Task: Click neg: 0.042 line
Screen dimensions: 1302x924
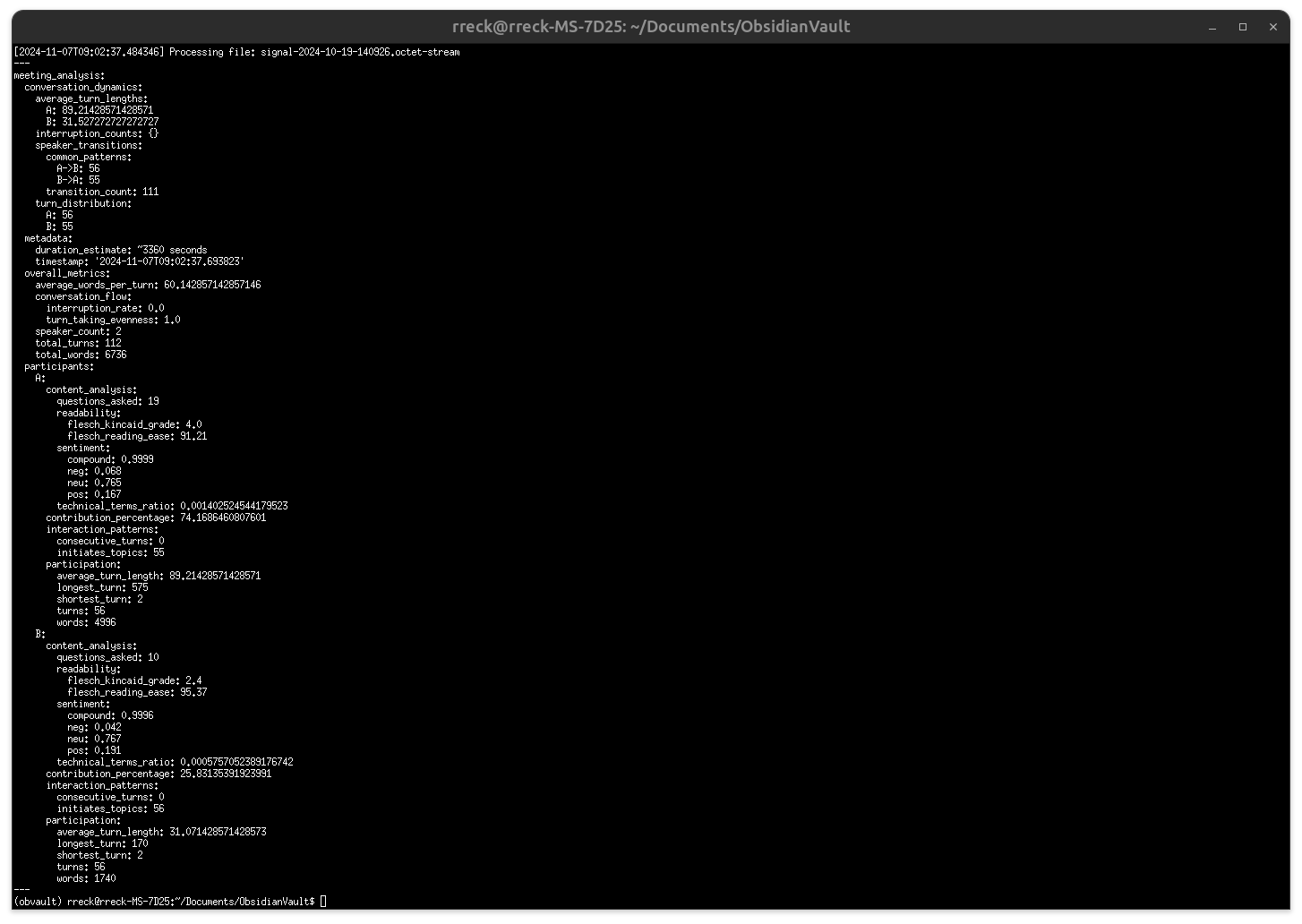Action: pyautogui.click(x=94, y=727)
